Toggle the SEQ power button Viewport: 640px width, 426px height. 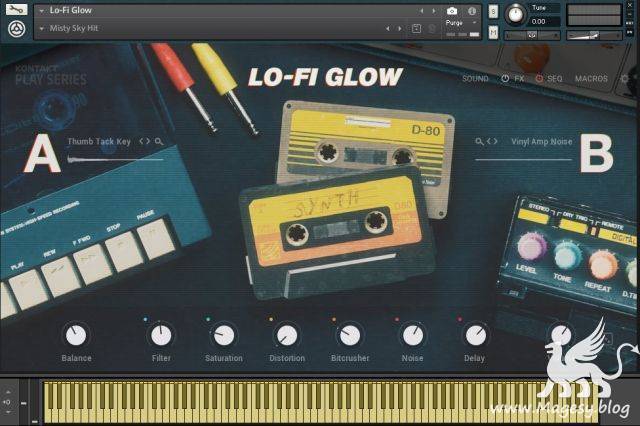click(539, 78)
